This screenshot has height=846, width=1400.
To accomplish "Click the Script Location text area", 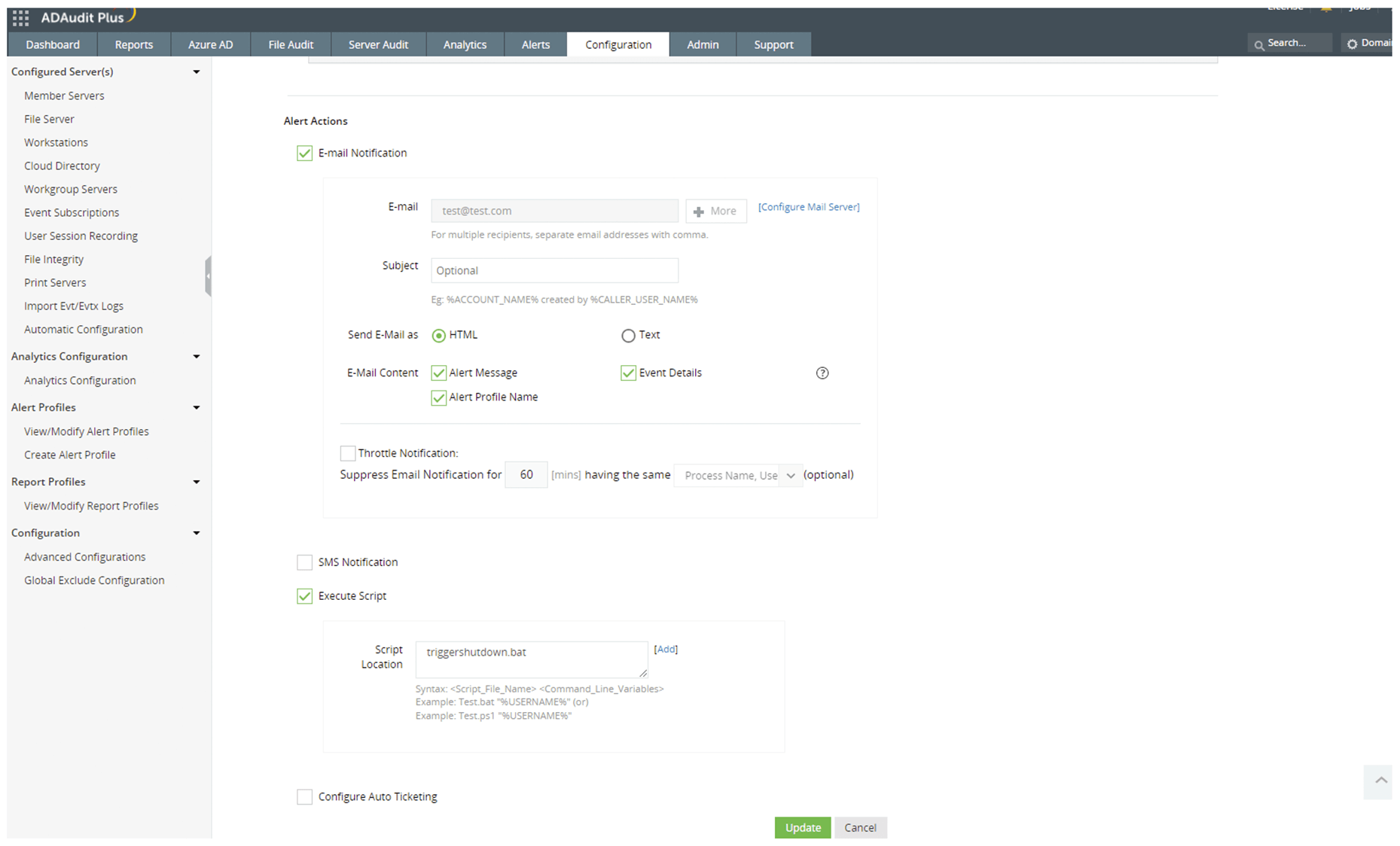I will (532, 659).
